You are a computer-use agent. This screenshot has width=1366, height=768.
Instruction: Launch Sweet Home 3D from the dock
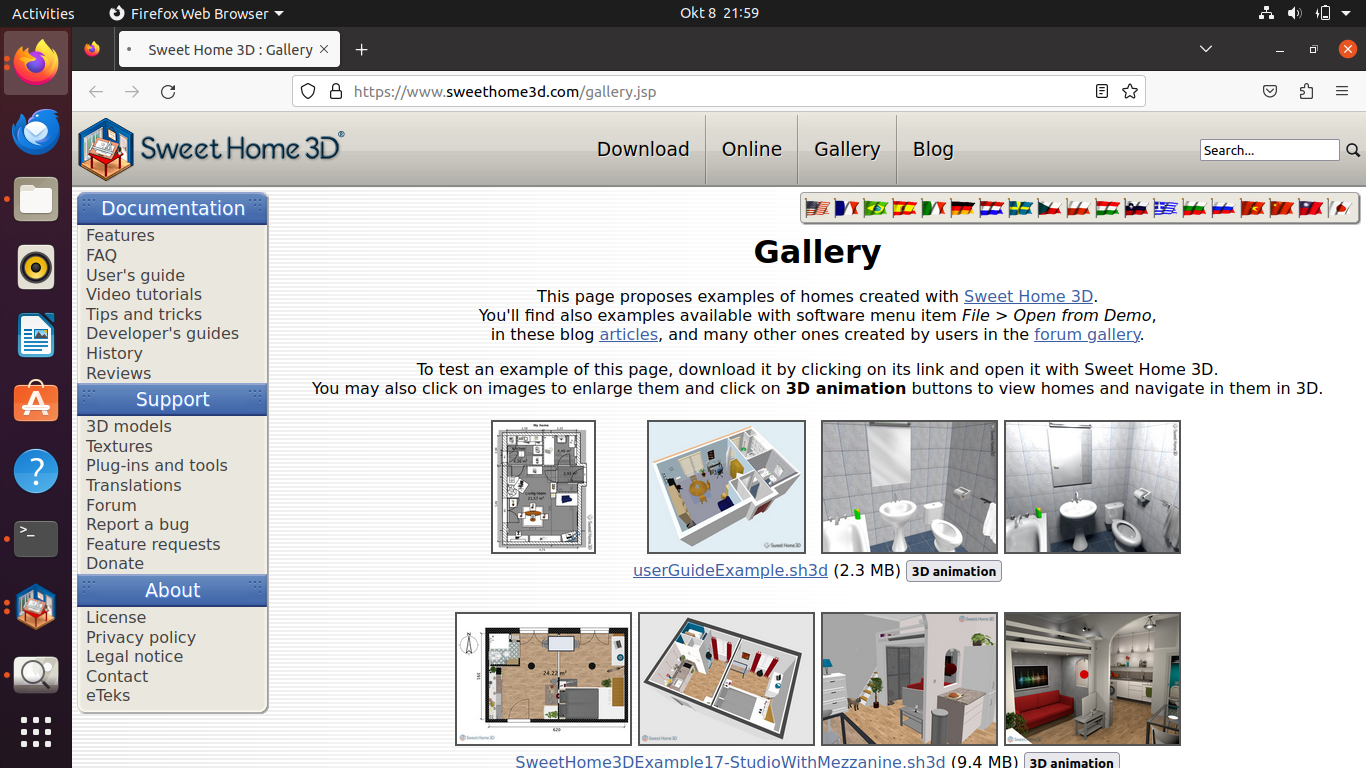point(36,606)
